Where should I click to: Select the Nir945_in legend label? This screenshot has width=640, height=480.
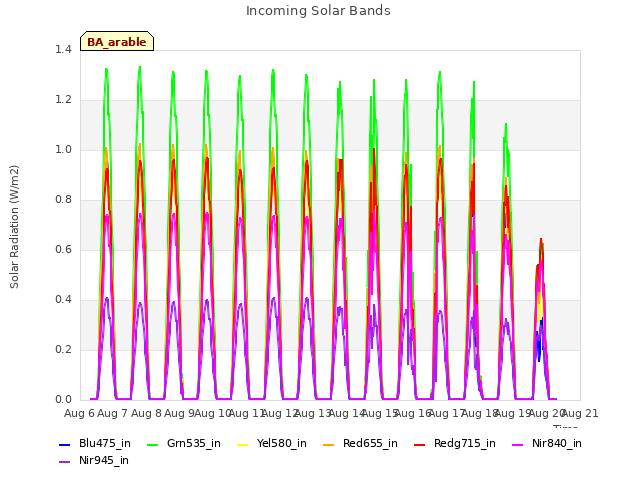[x=104, y=460]
